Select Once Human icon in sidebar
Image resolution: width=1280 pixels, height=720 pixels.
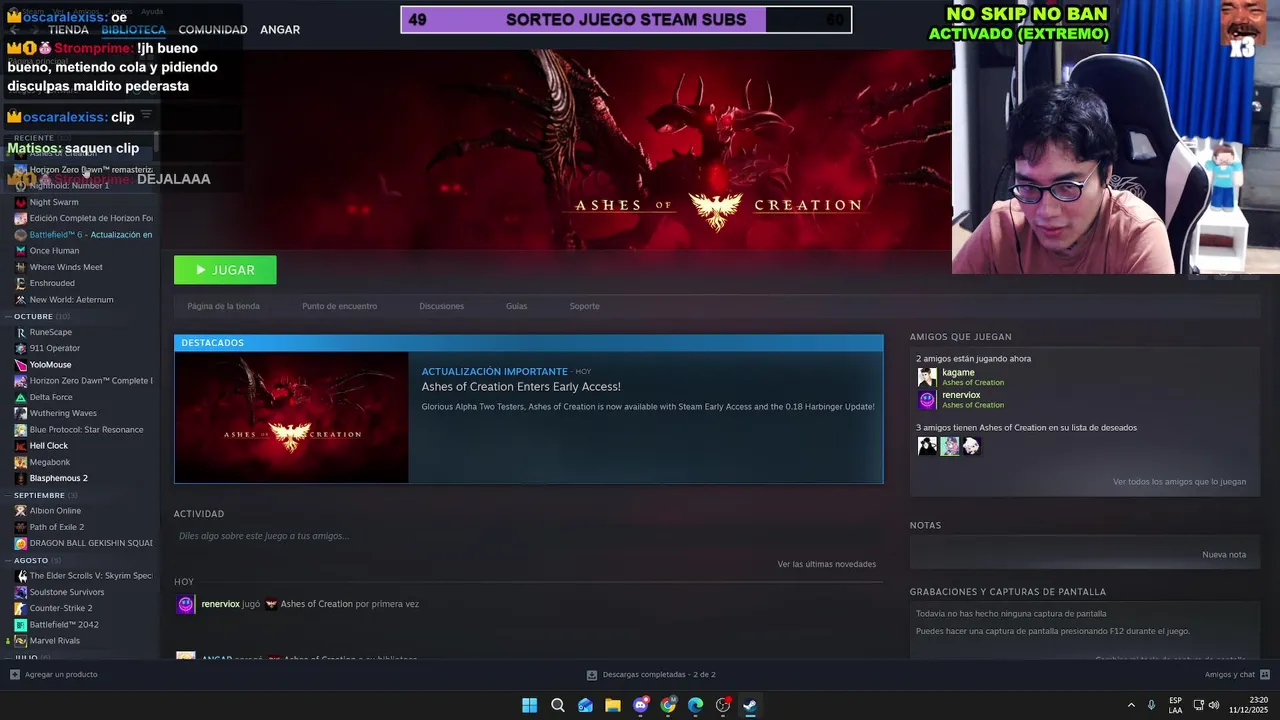pyautogui.click(x=20, y=251)
